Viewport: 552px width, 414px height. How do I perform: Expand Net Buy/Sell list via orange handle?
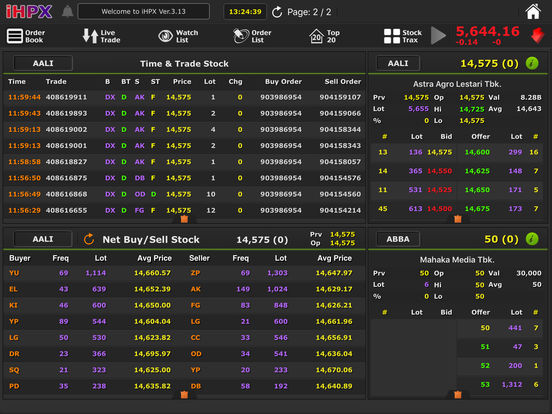[x=184, y=394]
